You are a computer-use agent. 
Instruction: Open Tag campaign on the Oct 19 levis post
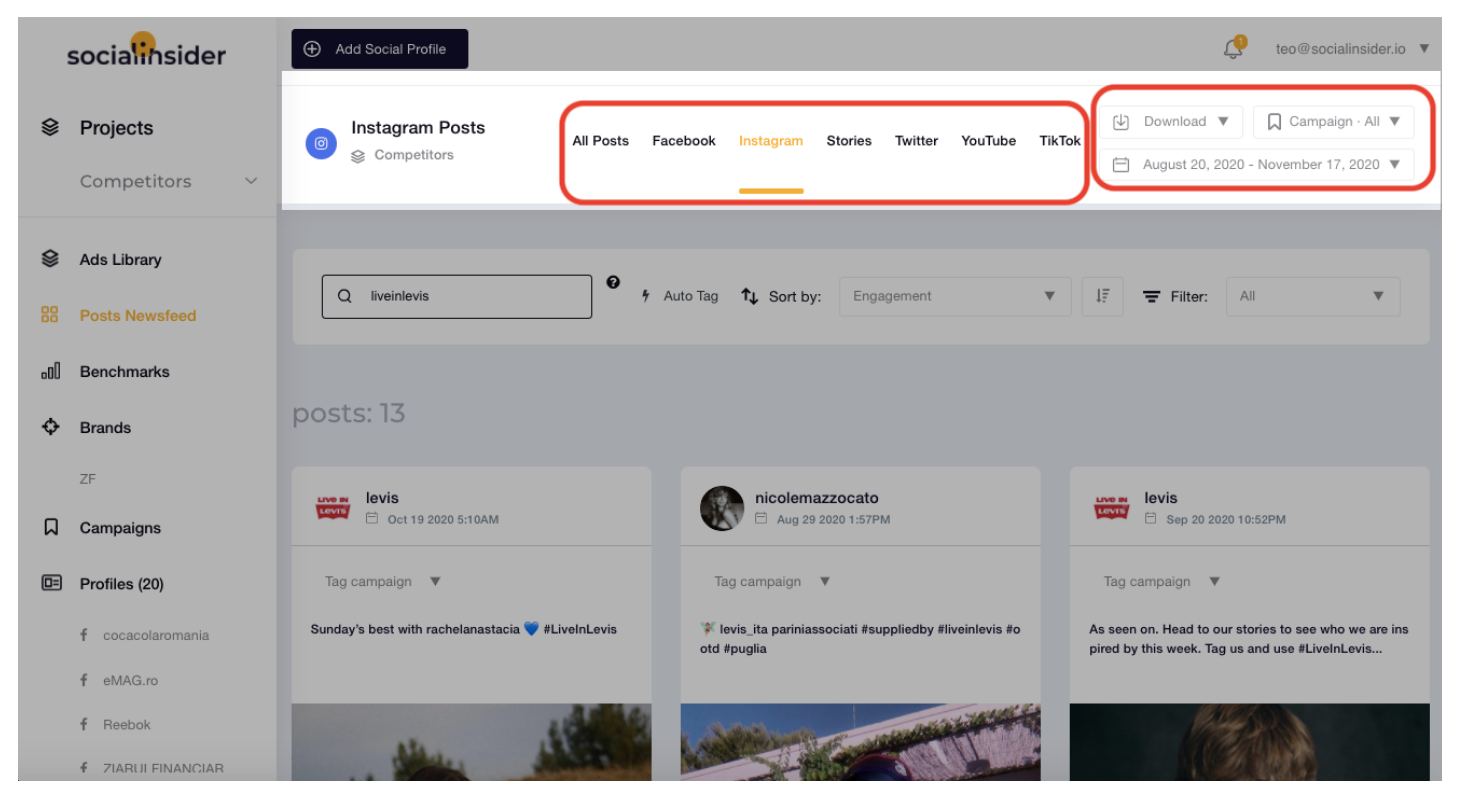(x=383, y=581)
